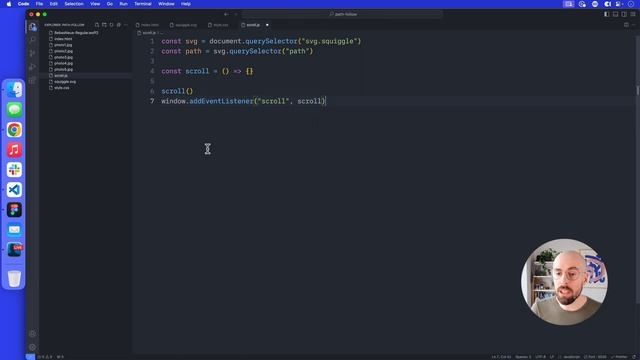The image size is (640, 360).
Task: Switch to the index.html editor tab
Action: coord(147,25)
